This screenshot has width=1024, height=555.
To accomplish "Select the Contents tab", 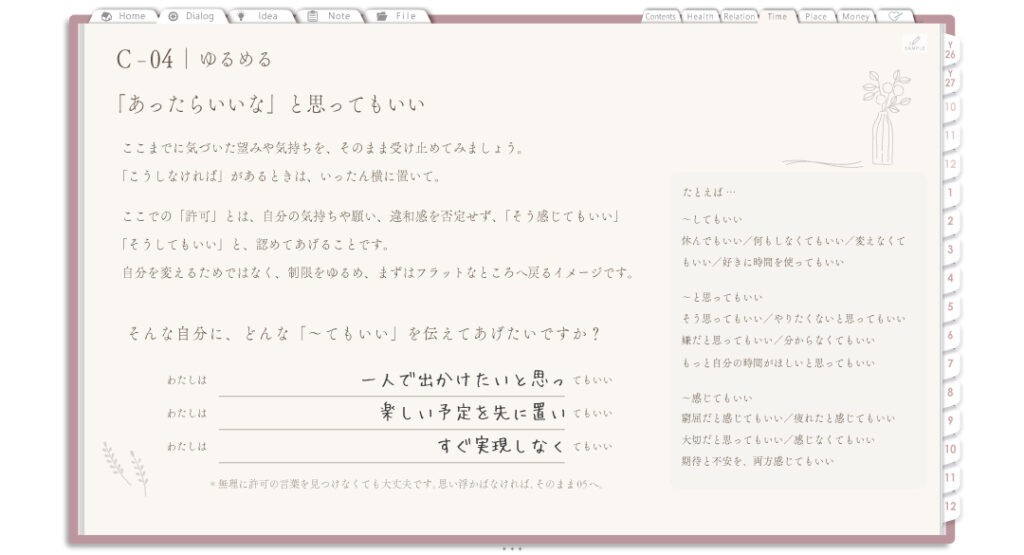I will [x=660, y=16].
